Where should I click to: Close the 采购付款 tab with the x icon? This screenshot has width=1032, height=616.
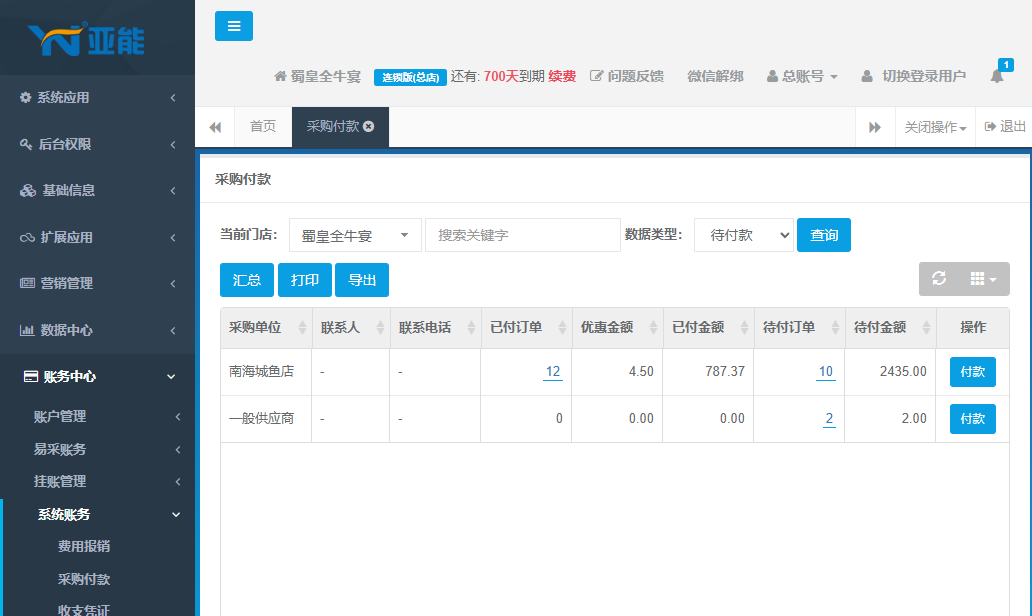(x=369, y=126)
